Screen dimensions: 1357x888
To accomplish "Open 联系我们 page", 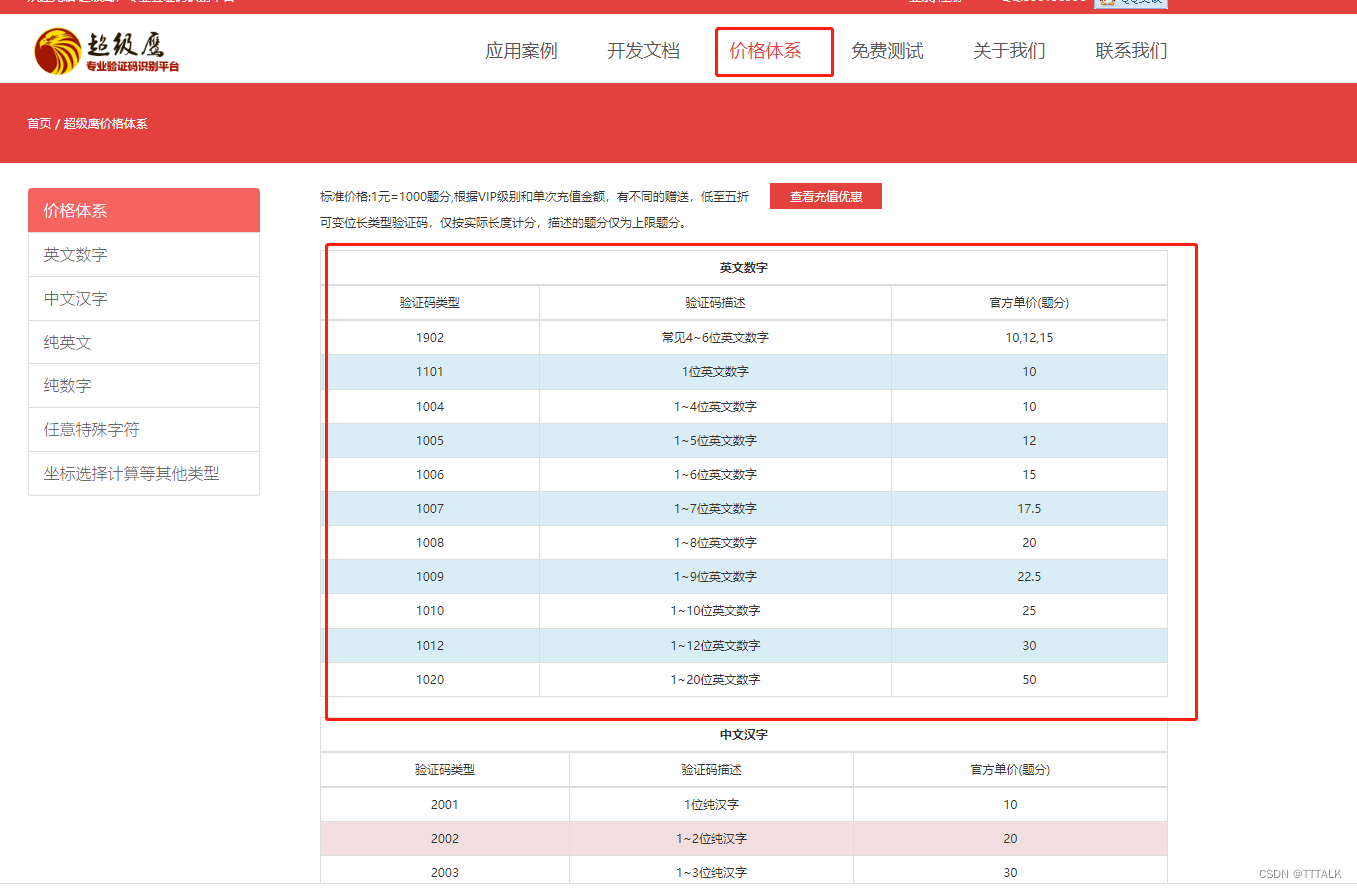I will (1131, 51).
